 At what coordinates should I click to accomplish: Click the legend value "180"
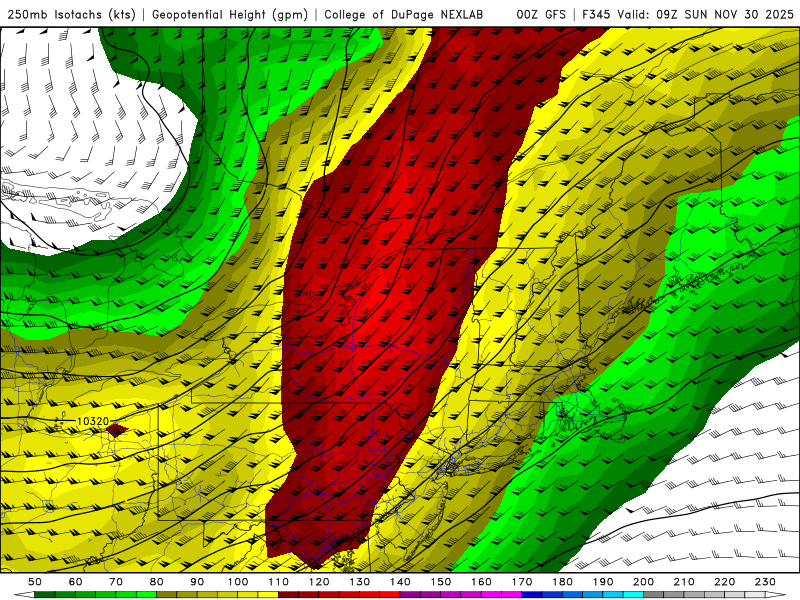tap(562, 582)
